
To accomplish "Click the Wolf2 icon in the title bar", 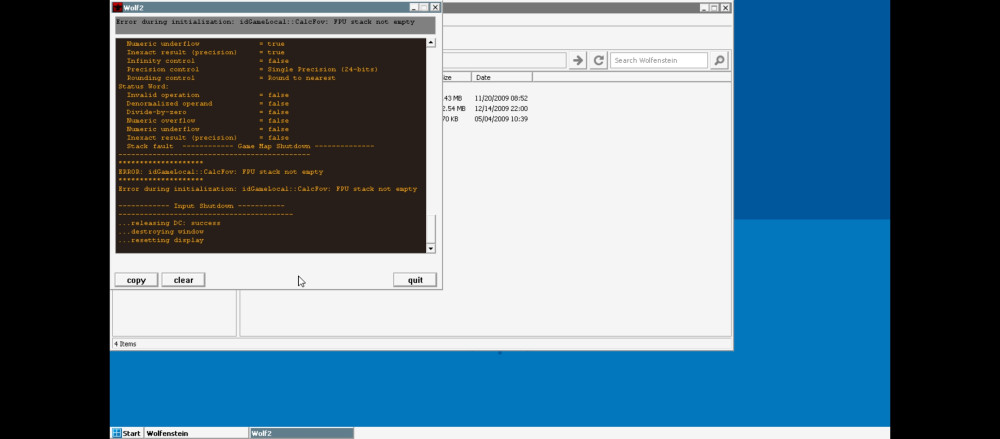I will tap(117, 7).
